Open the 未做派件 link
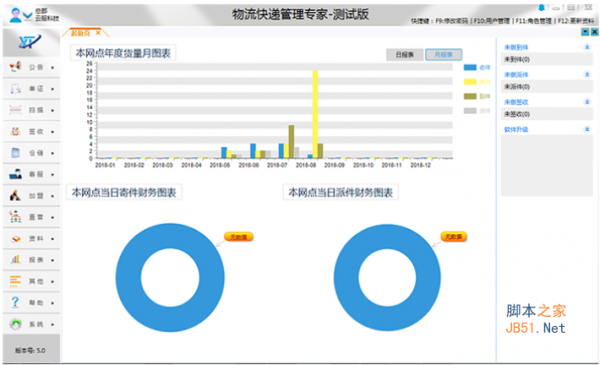 pos(516,74)
